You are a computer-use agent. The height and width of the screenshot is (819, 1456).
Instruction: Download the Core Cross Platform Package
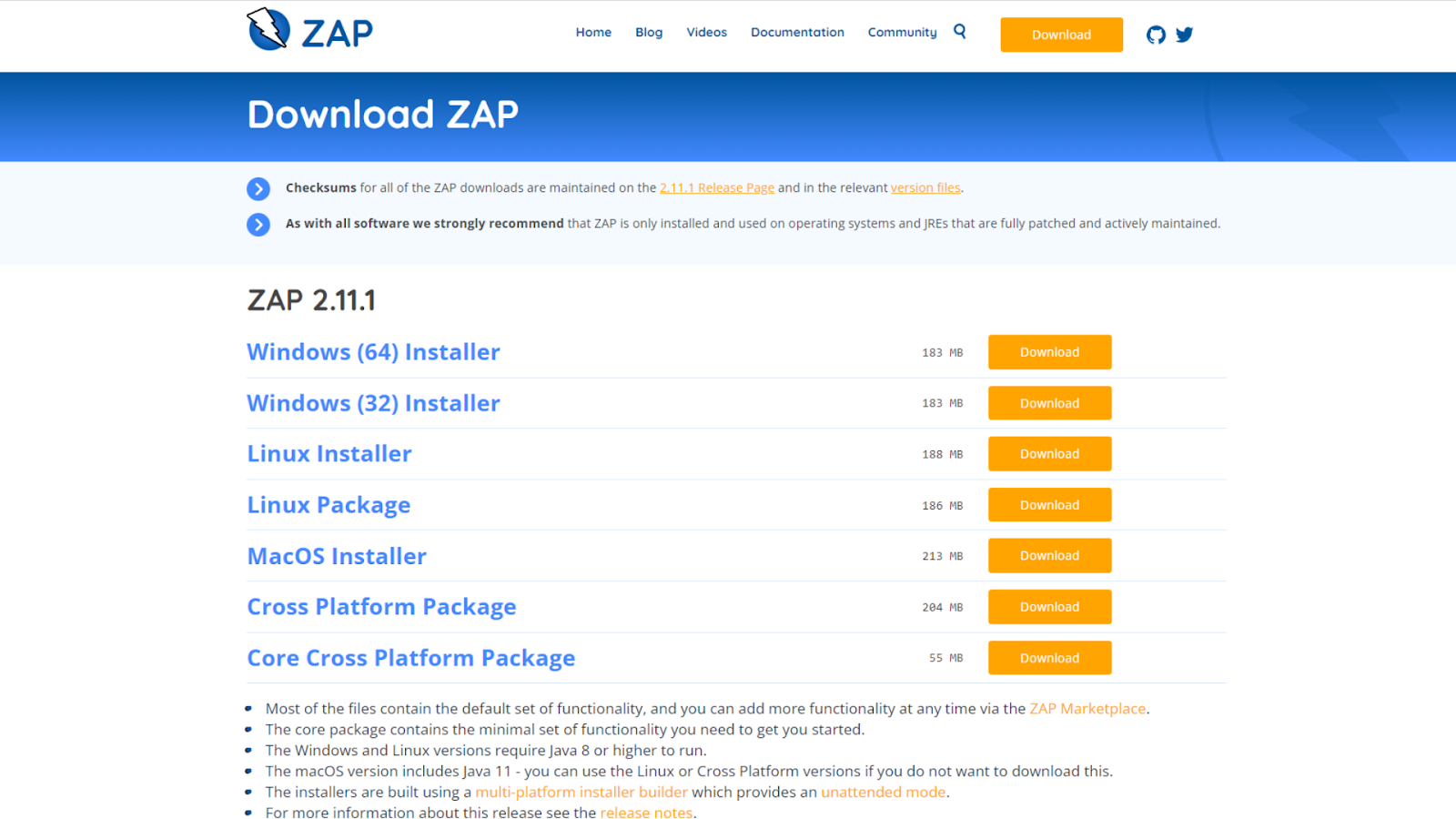point(1049,658)
